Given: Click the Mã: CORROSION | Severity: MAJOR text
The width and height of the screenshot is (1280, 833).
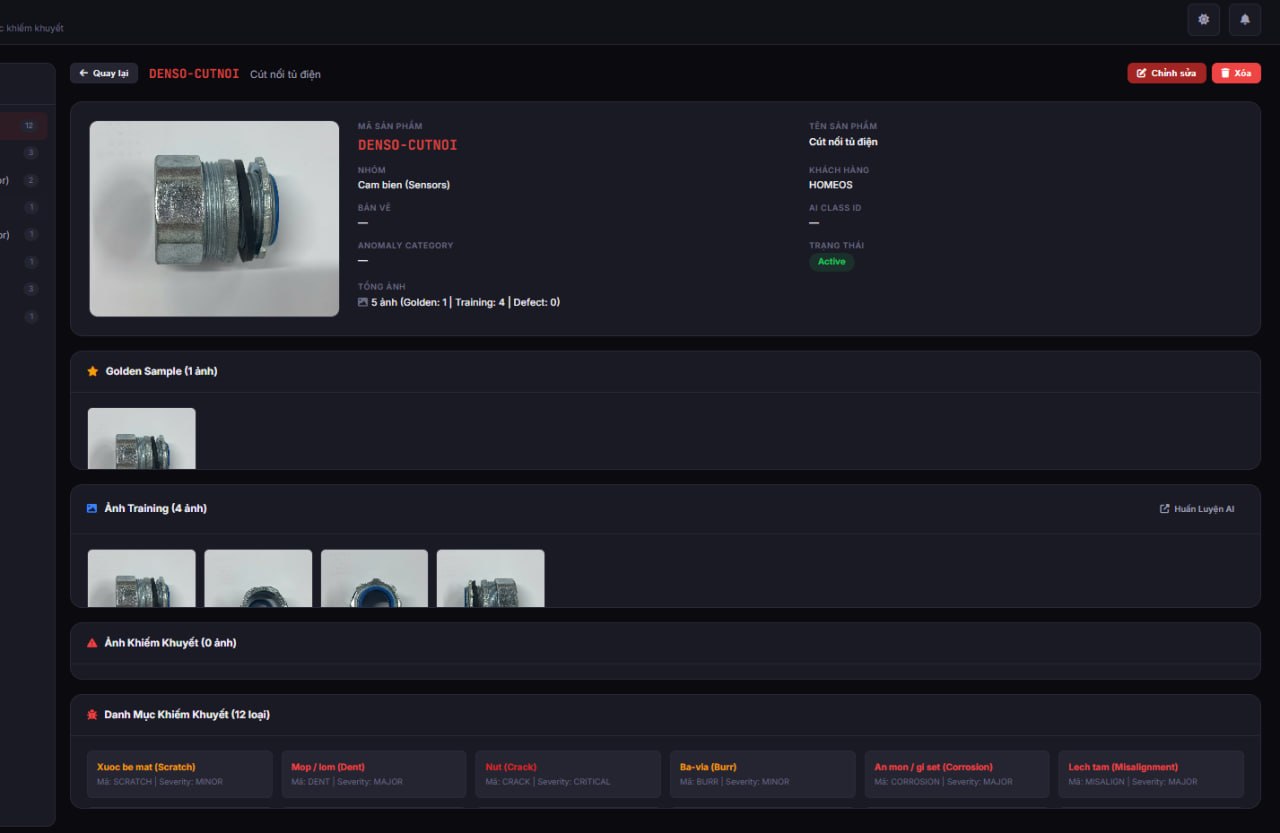Looking at the screenshot, I should tap(944, 782).
